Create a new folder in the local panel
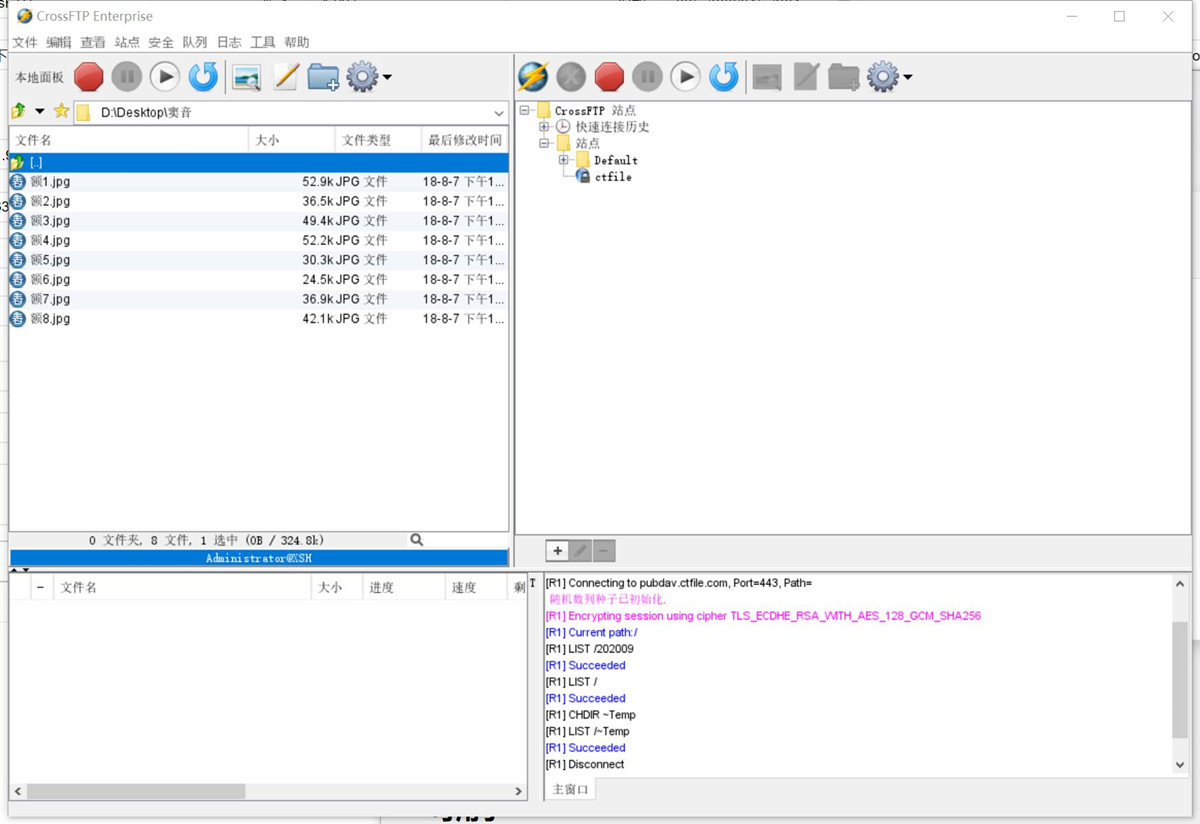Viewport: 1200px width, 824px height. click(x=323, y=77)
